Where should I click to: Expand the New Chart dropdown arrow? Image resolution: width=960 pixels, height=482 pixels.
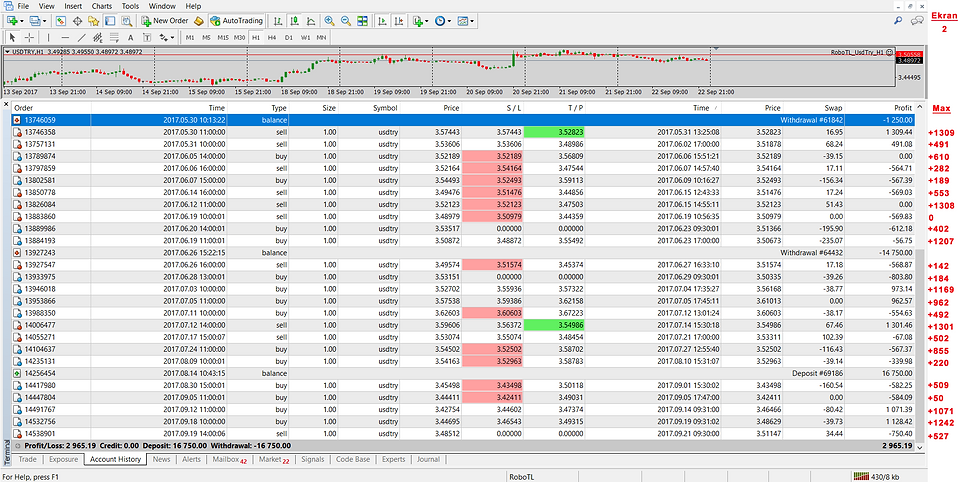tap(22, 21)
